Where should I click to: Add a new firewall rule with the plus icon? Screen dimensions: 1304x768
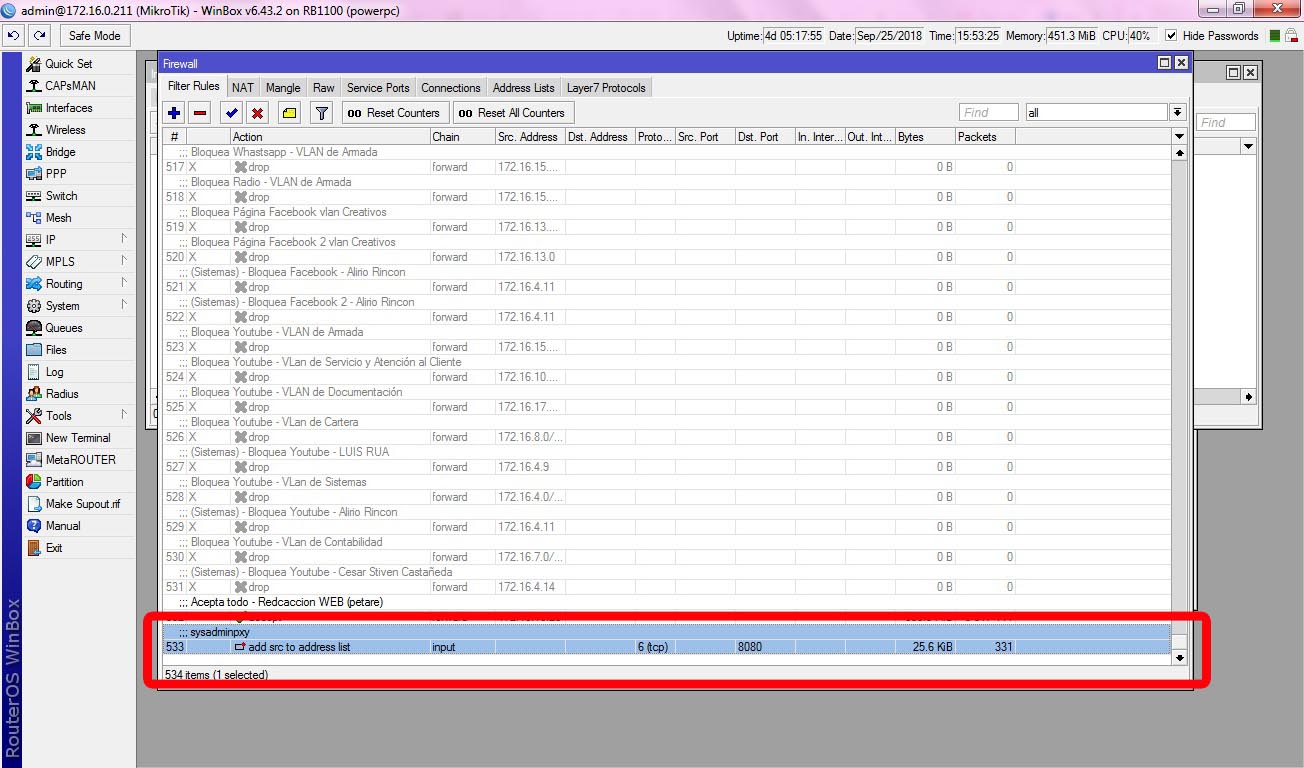[174, 113]
